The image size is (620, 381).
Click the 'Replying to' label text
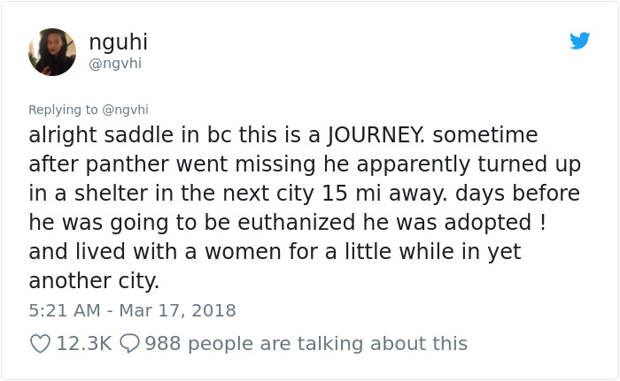[x=63, y=109]
